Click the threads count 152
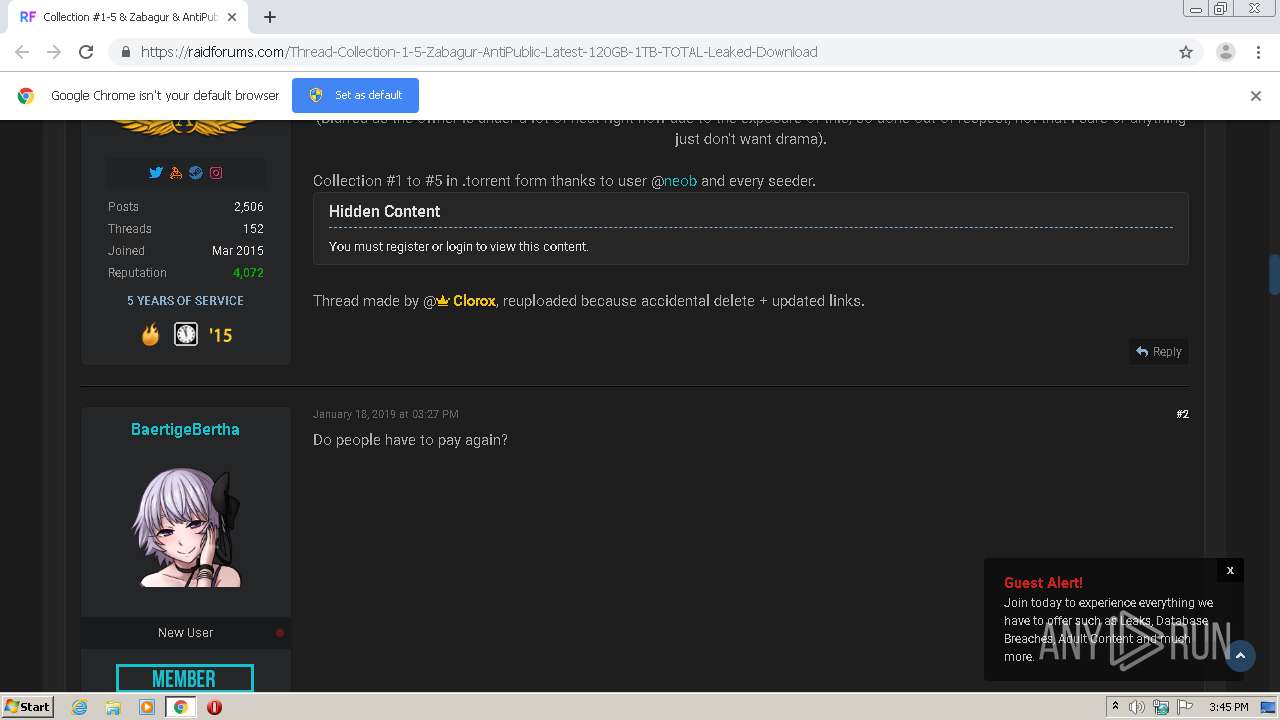1280x720 pixels. click(253, 229)
